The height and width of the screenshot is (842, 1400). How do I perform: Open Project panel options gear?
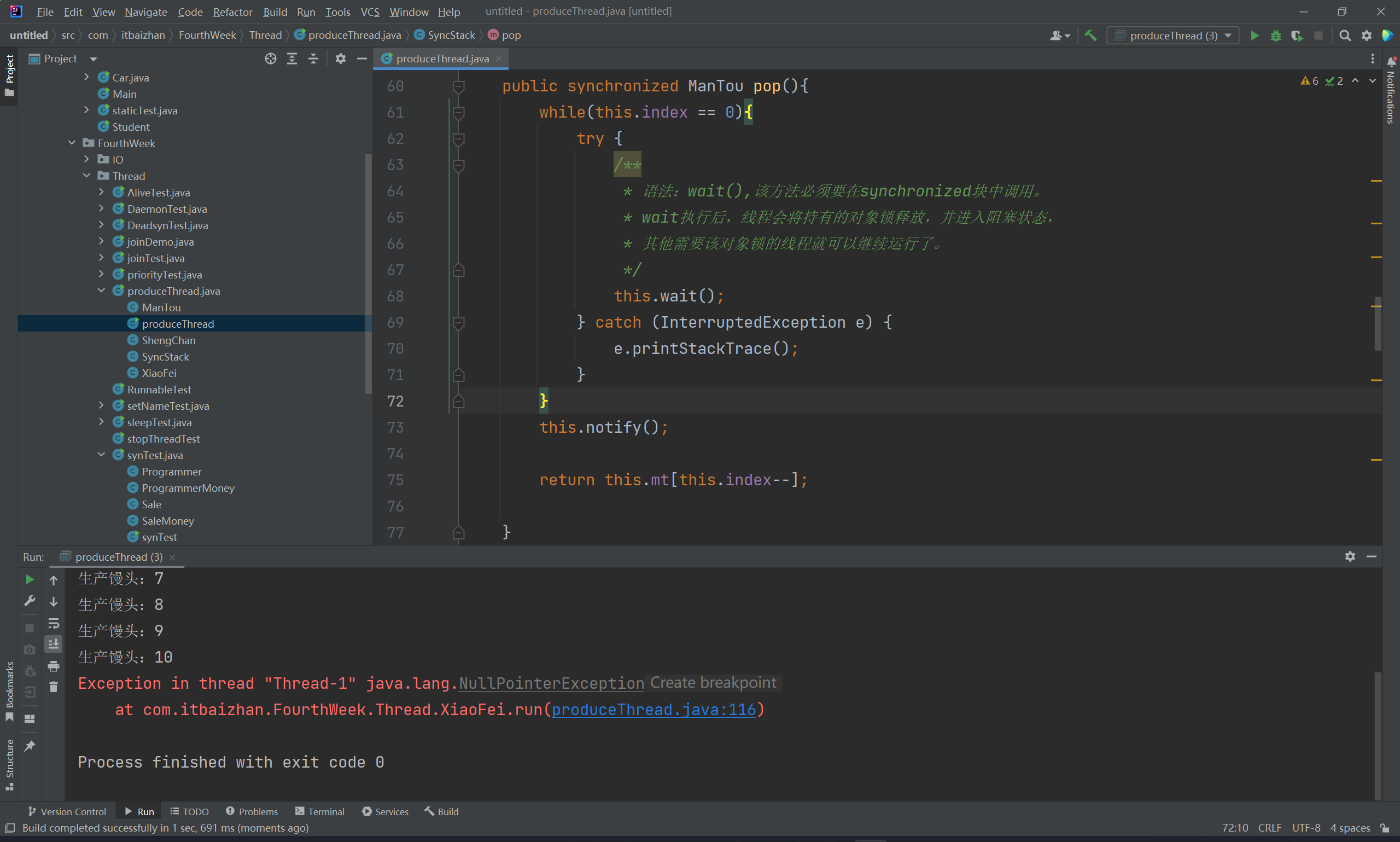[340, 59]
